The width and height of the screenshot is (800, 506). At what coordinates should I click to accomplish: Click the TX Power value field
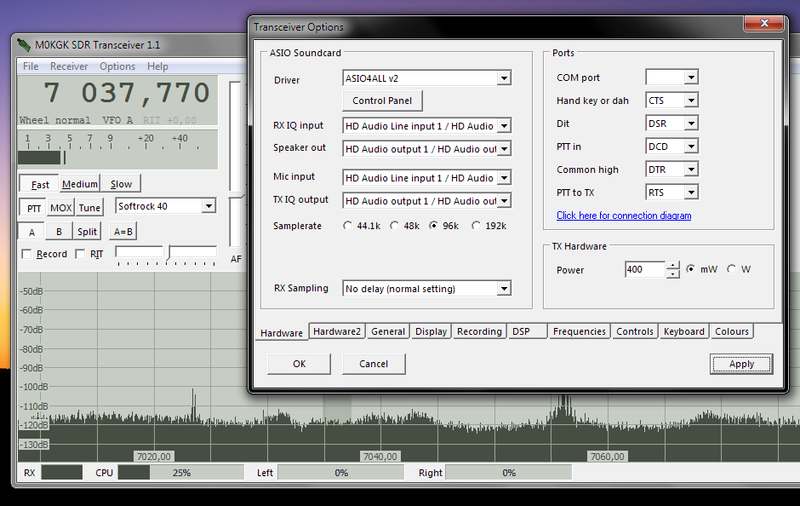tap(644, 269)
